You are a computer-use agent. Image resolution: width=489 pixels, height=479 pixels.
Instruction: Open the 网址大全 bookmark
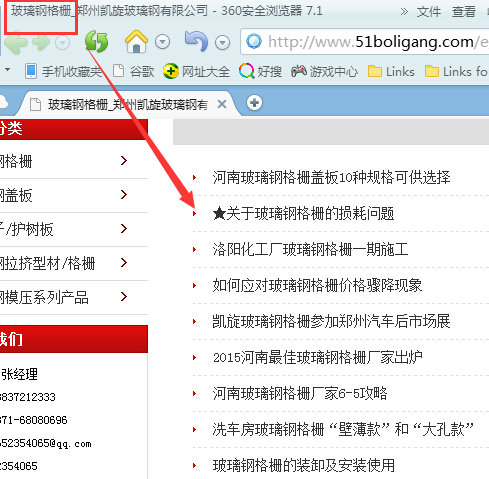point(196,71)
